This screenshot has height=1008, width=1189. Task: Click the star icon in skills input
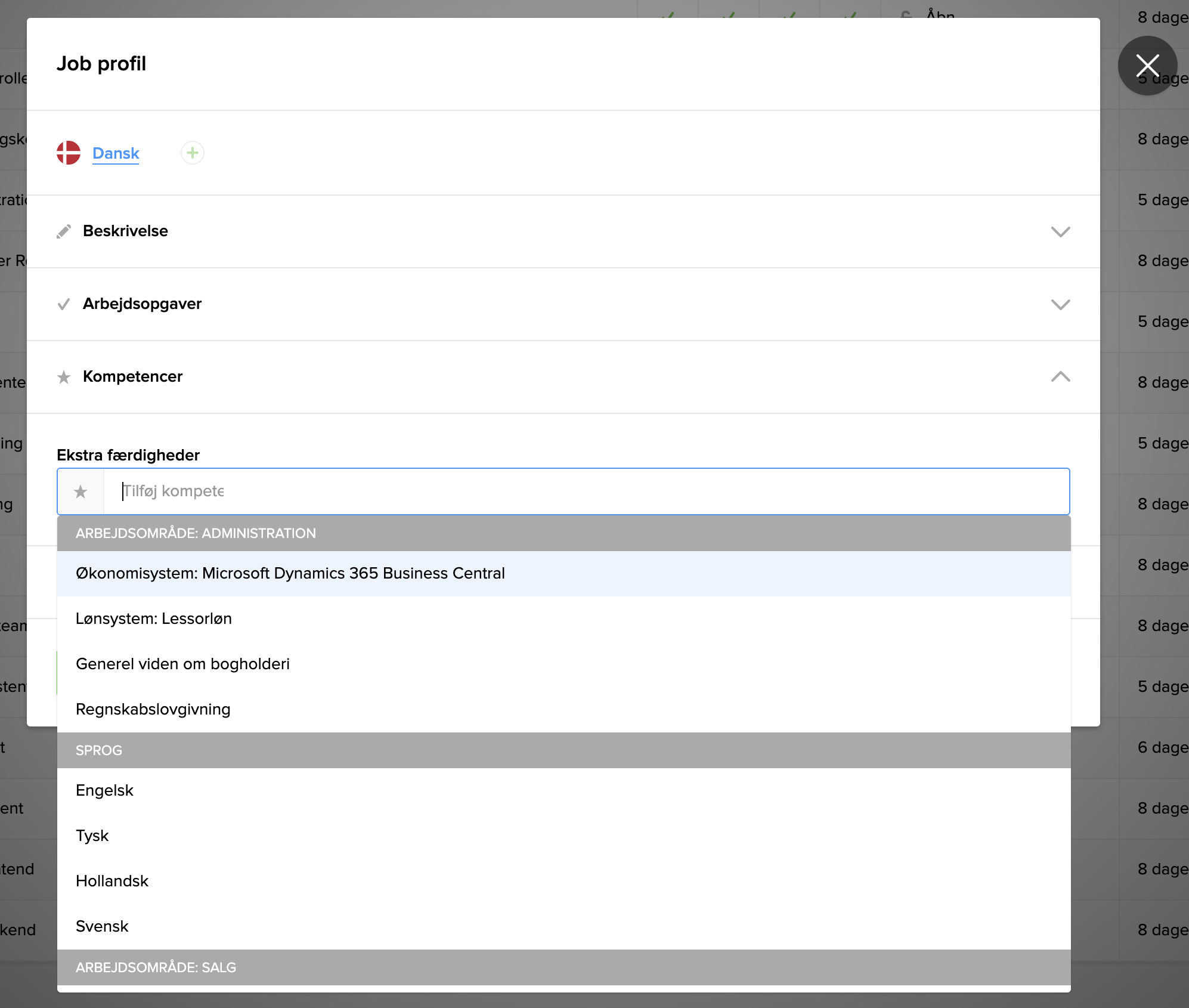(80, 491)
